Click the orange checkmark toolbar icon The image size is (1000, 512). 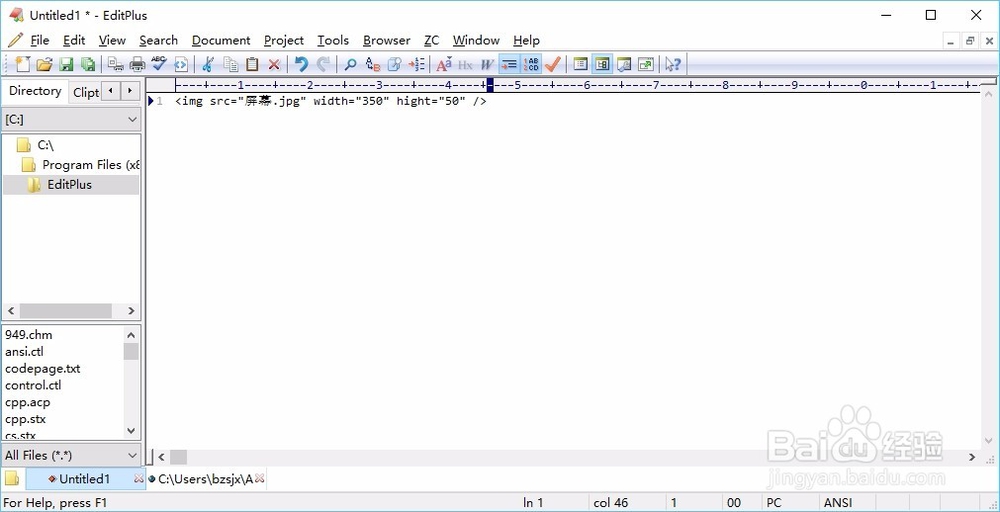(x=553, y=64)
